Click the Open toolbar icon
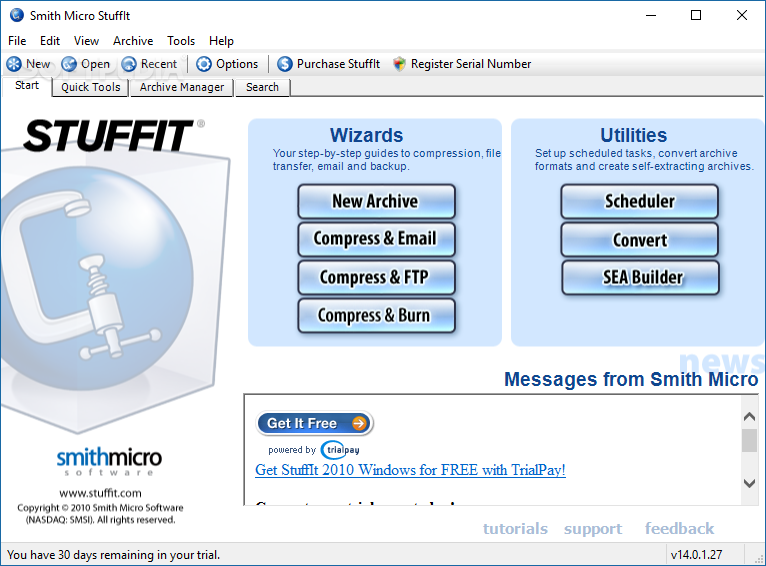 pyautogui.click(x=69, y=64)
